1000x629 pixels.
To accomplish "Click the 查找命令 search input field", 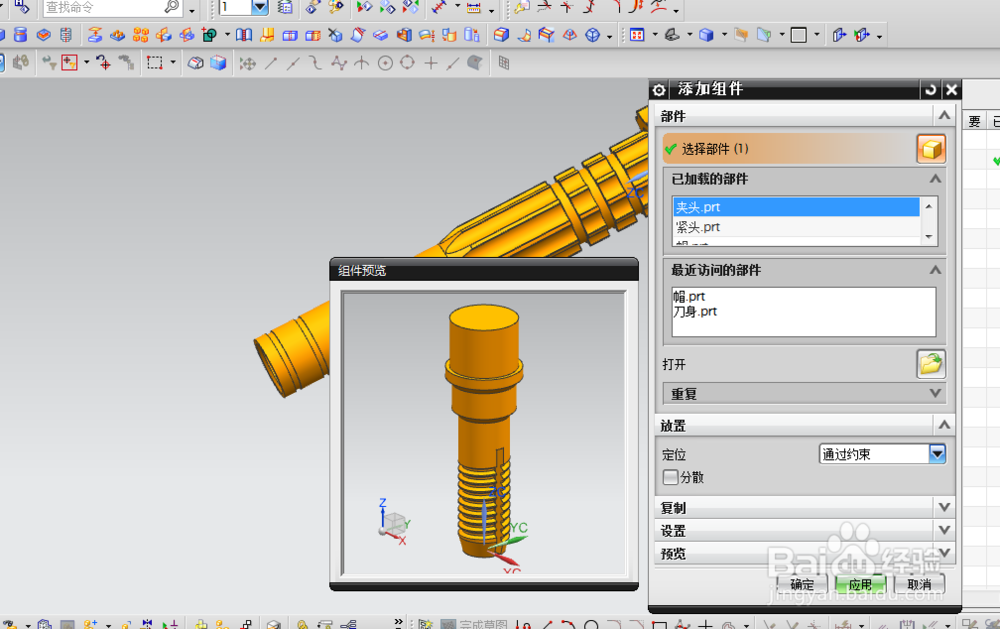I will click(104, 7).
